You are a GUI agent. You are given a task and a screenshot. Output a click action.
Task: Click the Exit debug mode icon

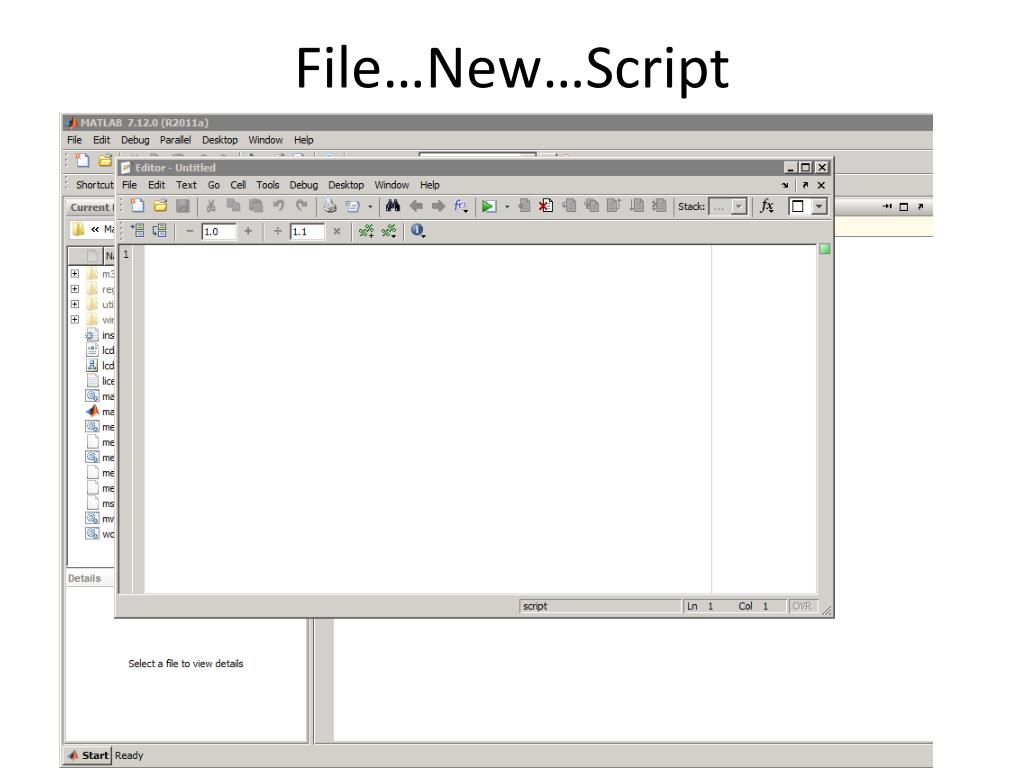click(659, 206)
